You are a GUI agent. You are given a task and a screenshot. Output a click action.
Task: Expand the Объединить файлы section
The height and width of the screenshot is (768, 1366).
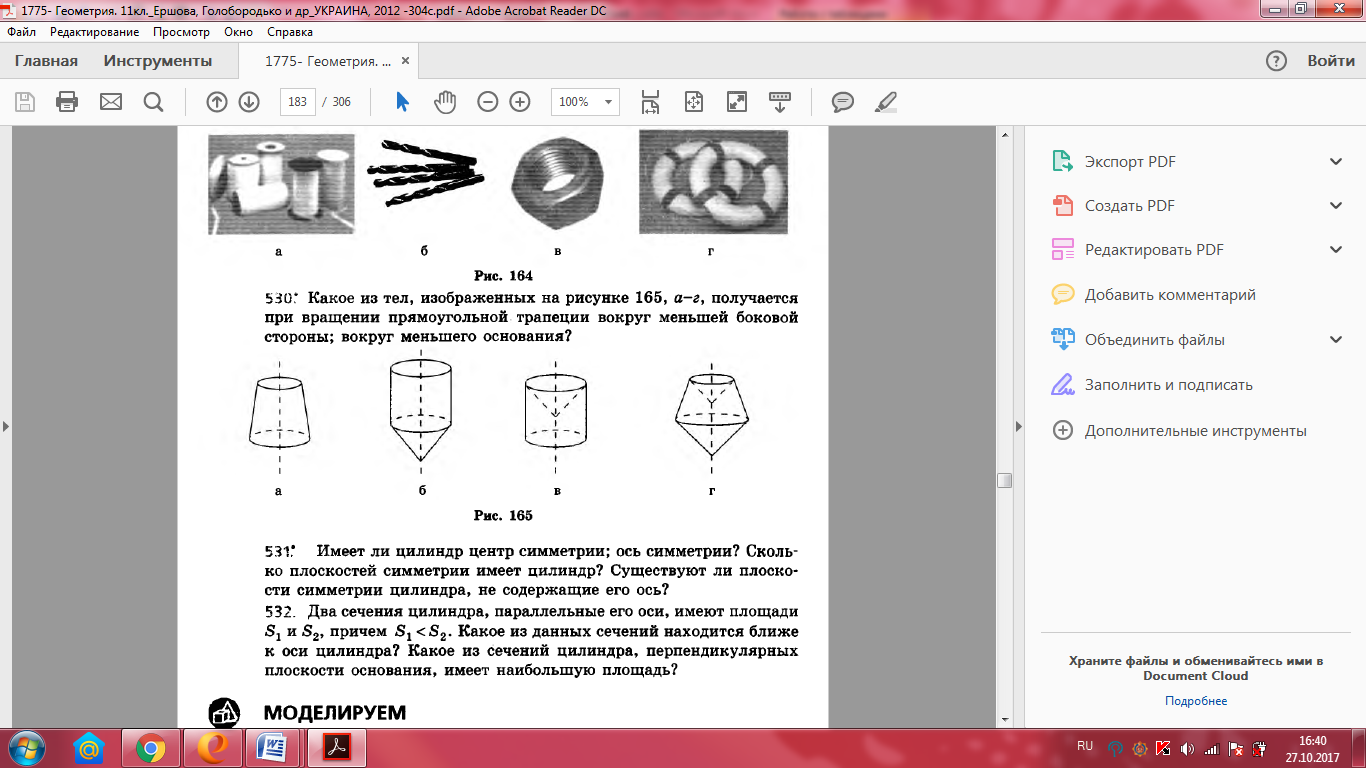pos(1336,340)
